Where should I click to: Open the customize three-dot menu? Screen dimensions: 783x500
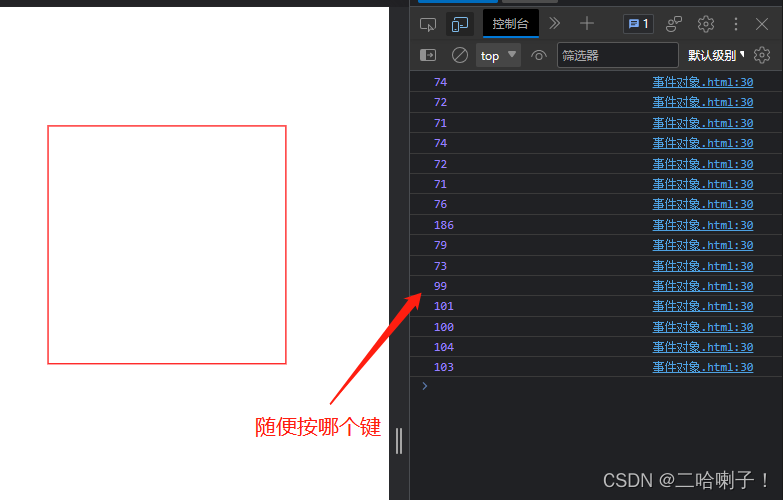(736, 24)
